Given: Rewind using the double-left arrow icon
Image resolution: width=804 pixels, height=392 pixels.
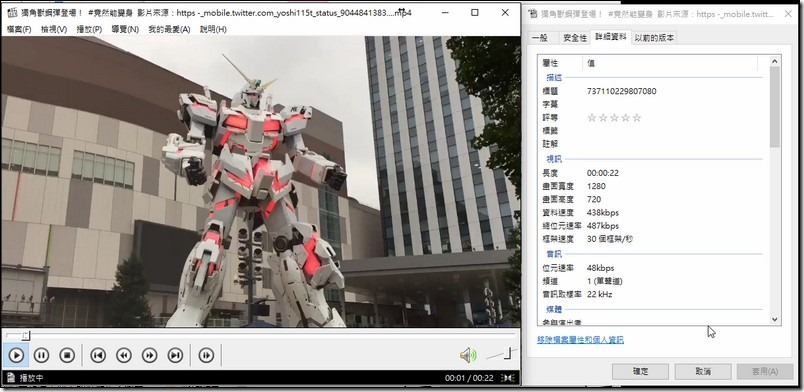Looking at the screenshot, I should (x=124, y=355).
